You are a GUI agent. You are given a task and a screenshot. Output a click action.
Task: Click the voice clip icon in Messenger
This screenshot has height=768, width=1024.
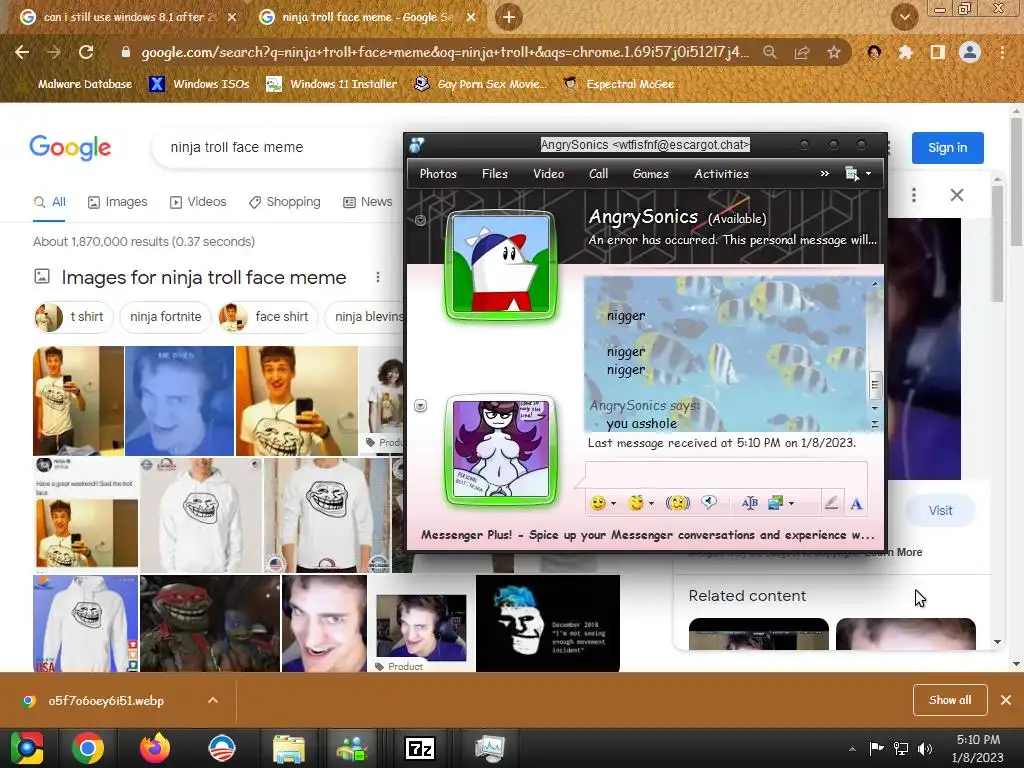coord(709,503)
